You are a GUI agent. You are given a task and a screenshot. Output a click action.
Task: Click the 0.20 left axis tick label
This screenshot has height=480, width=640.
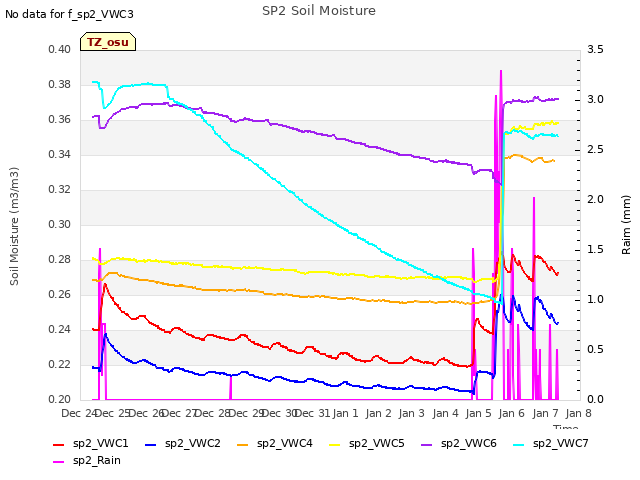59,400
